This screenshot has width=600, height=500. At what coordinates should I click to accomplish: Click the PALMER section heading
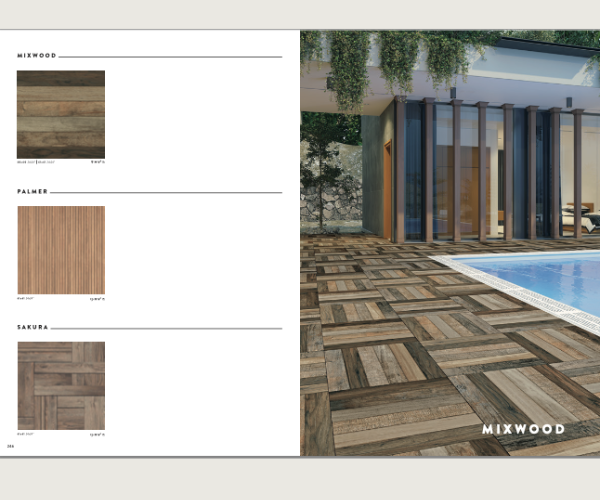(x=32, y=191)
